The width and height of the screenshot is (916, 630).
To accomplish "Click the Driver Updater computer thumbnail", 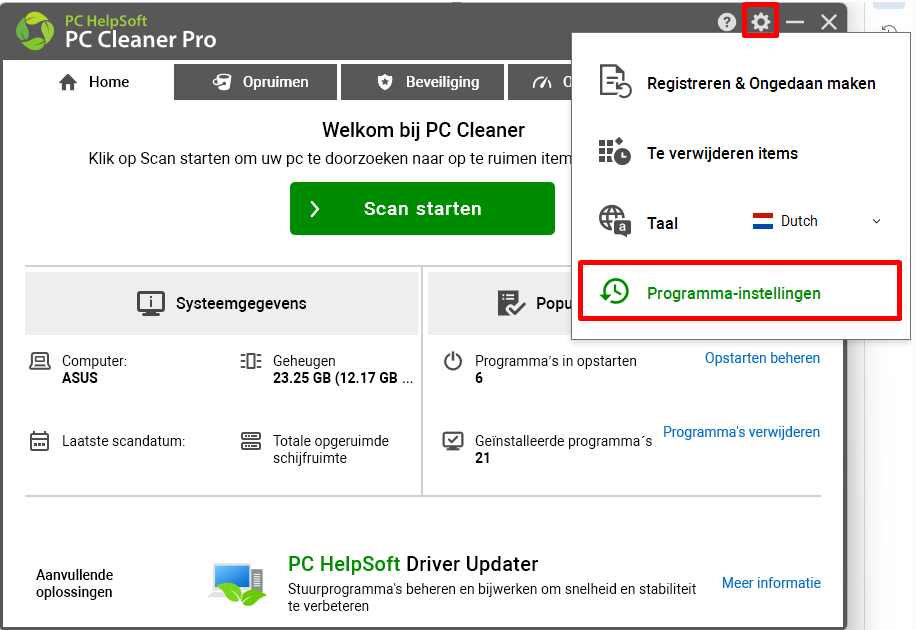I will (x=238, y=583).
